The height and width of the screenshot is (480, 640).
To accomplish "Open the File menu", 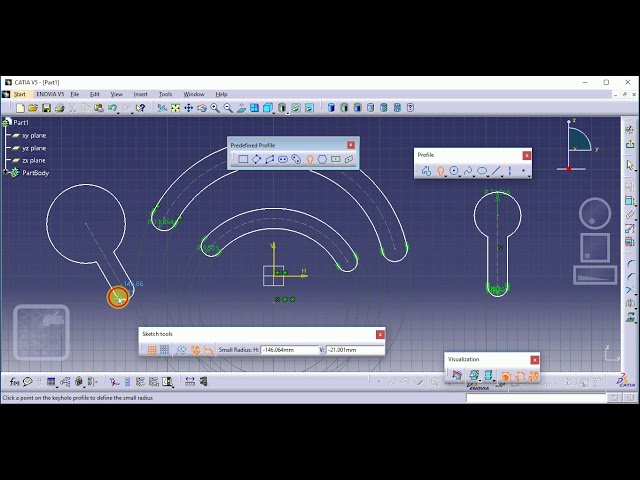I will (75, 94).
